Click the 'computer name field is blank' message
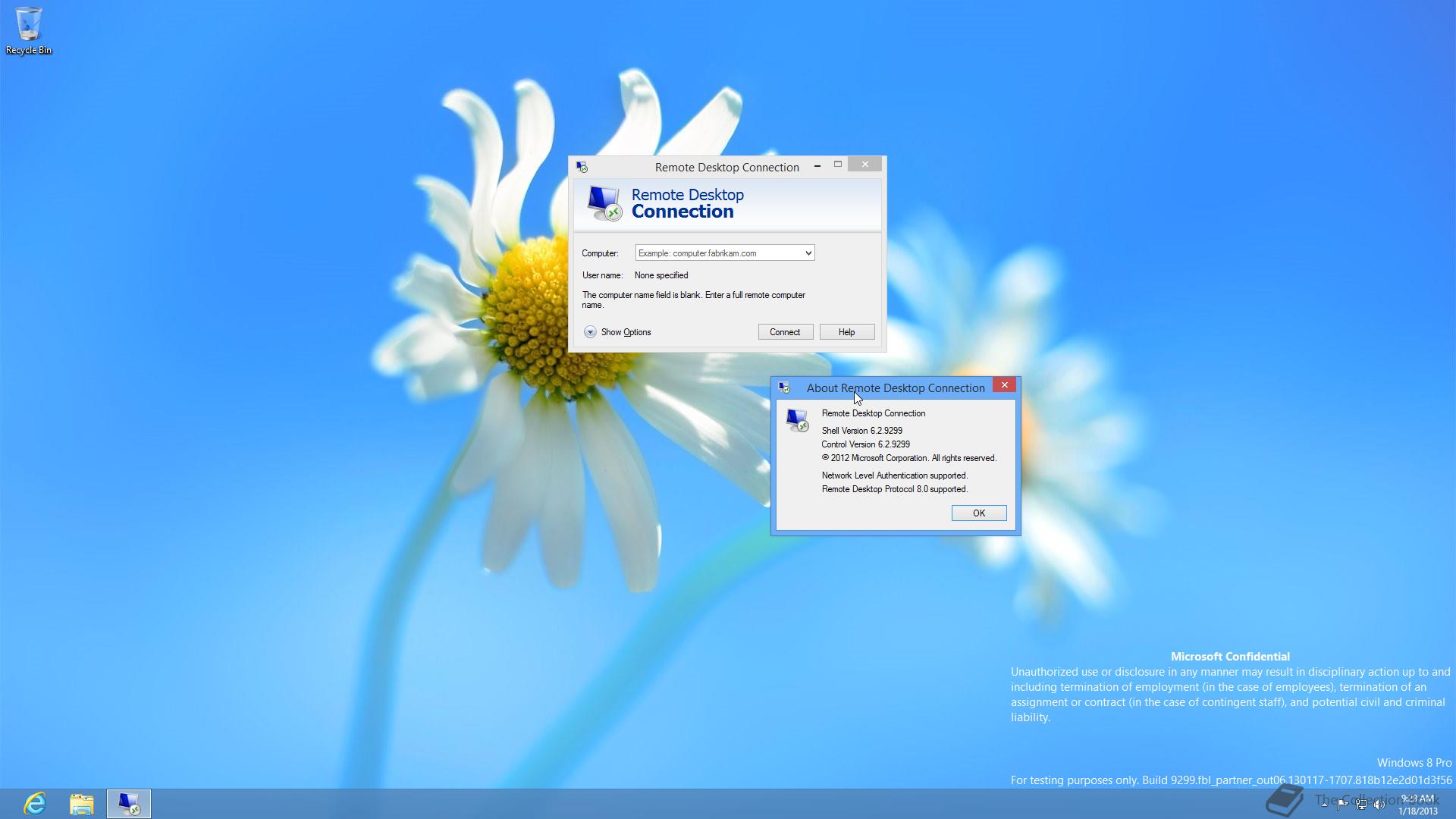This screenshot has width=1456, height=819. click(693, 300)
